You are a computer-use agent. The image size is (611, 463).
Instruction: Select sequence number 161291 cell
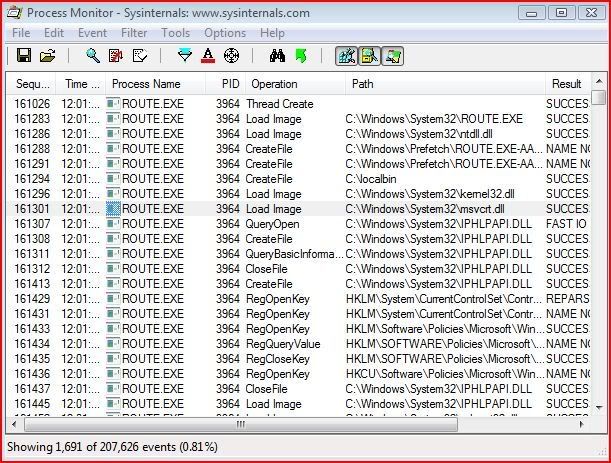pos(32,164)
